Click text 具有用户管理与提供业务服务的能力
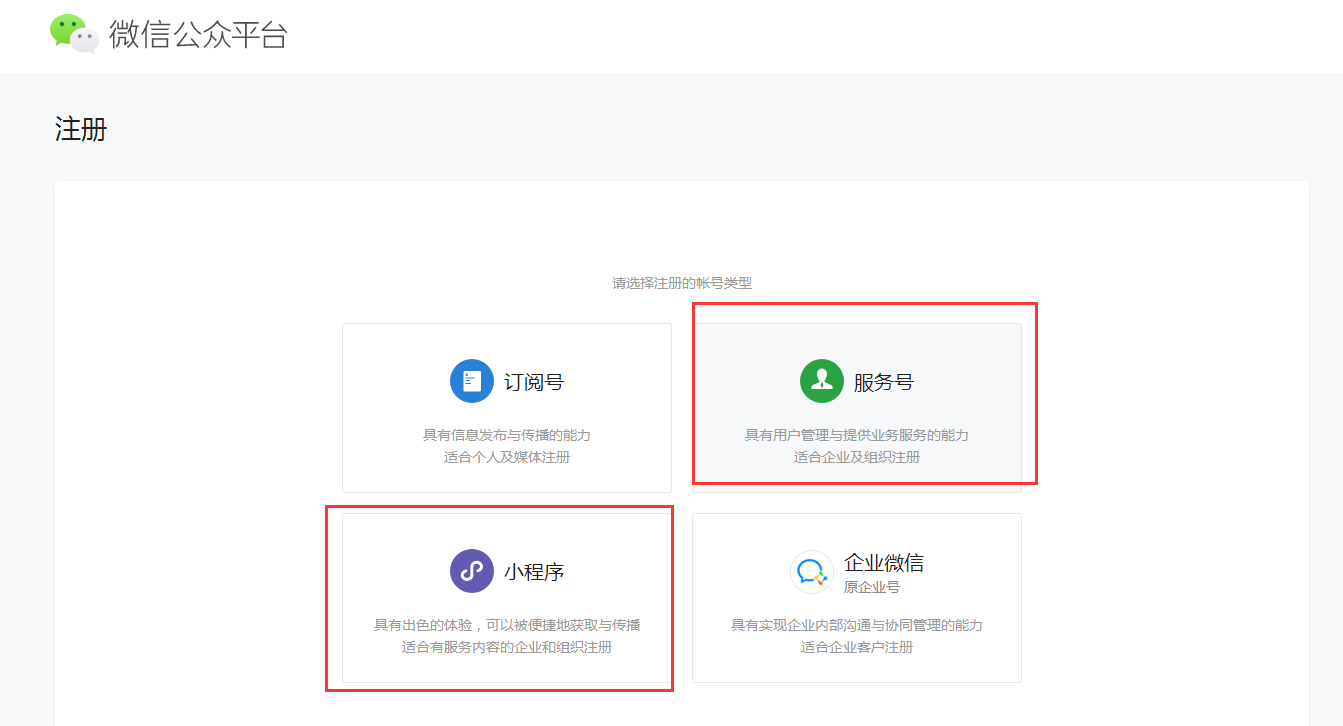The height and width of the screenshot is (726, 1343). click(857, 435)
